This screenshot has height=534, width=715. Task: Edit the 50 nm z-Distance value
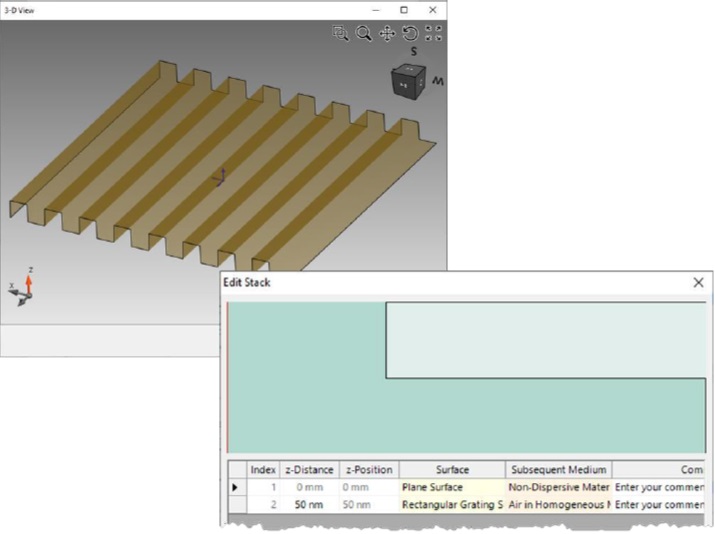309,504
